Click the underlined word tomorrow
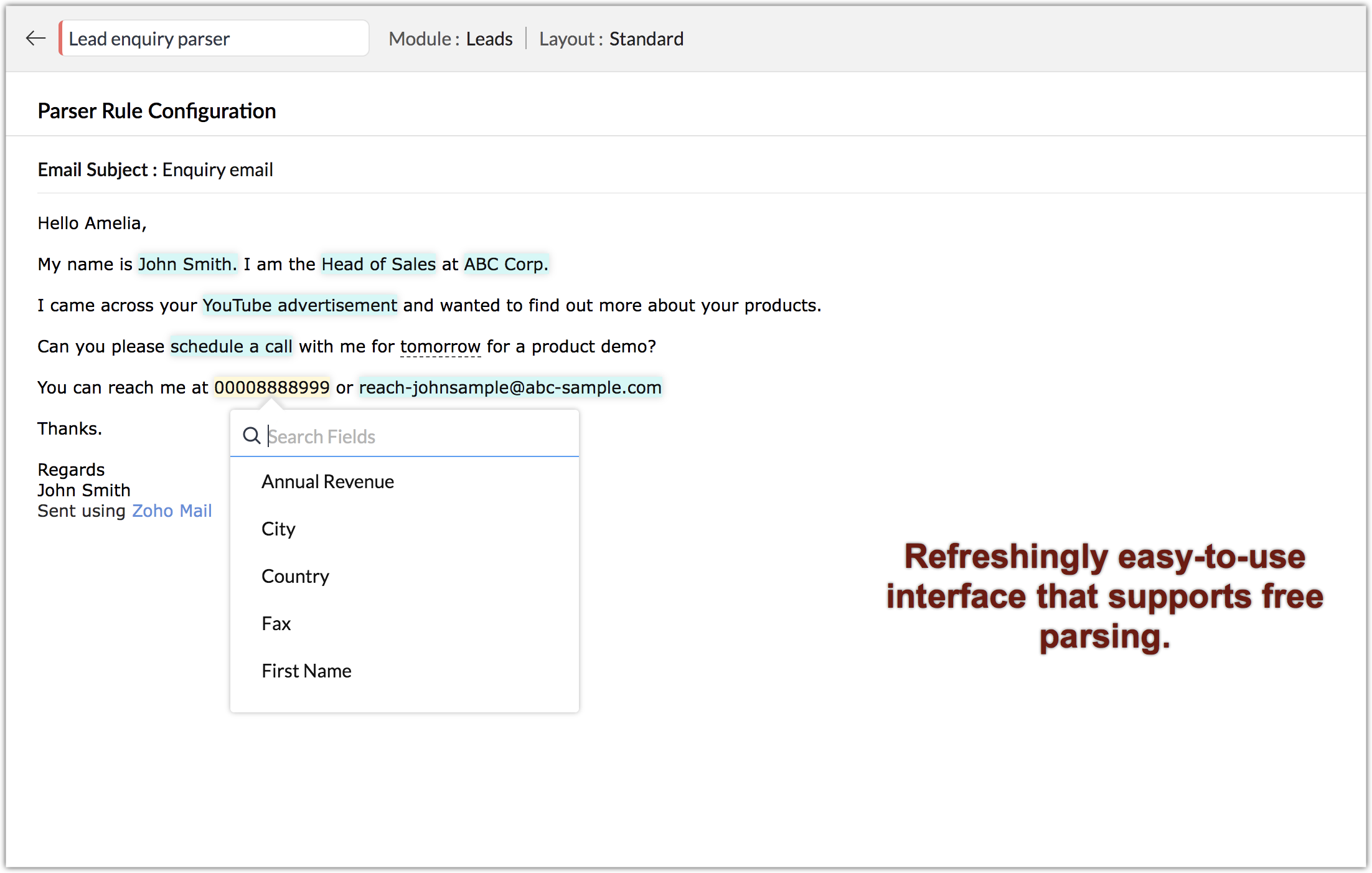 pyautogui.click(x=440, y=347)
